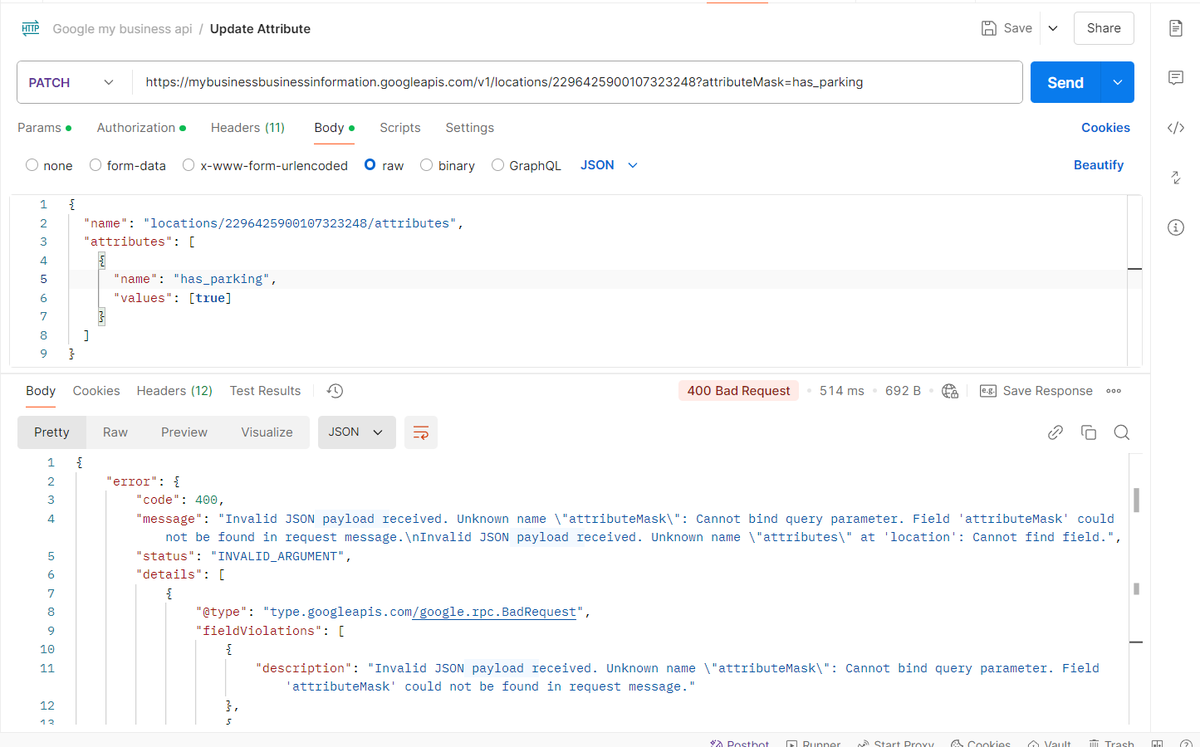This screenshot has width=1200, height=747.
Task: Click the Save floppy disk icon
Action: (989, 28)
